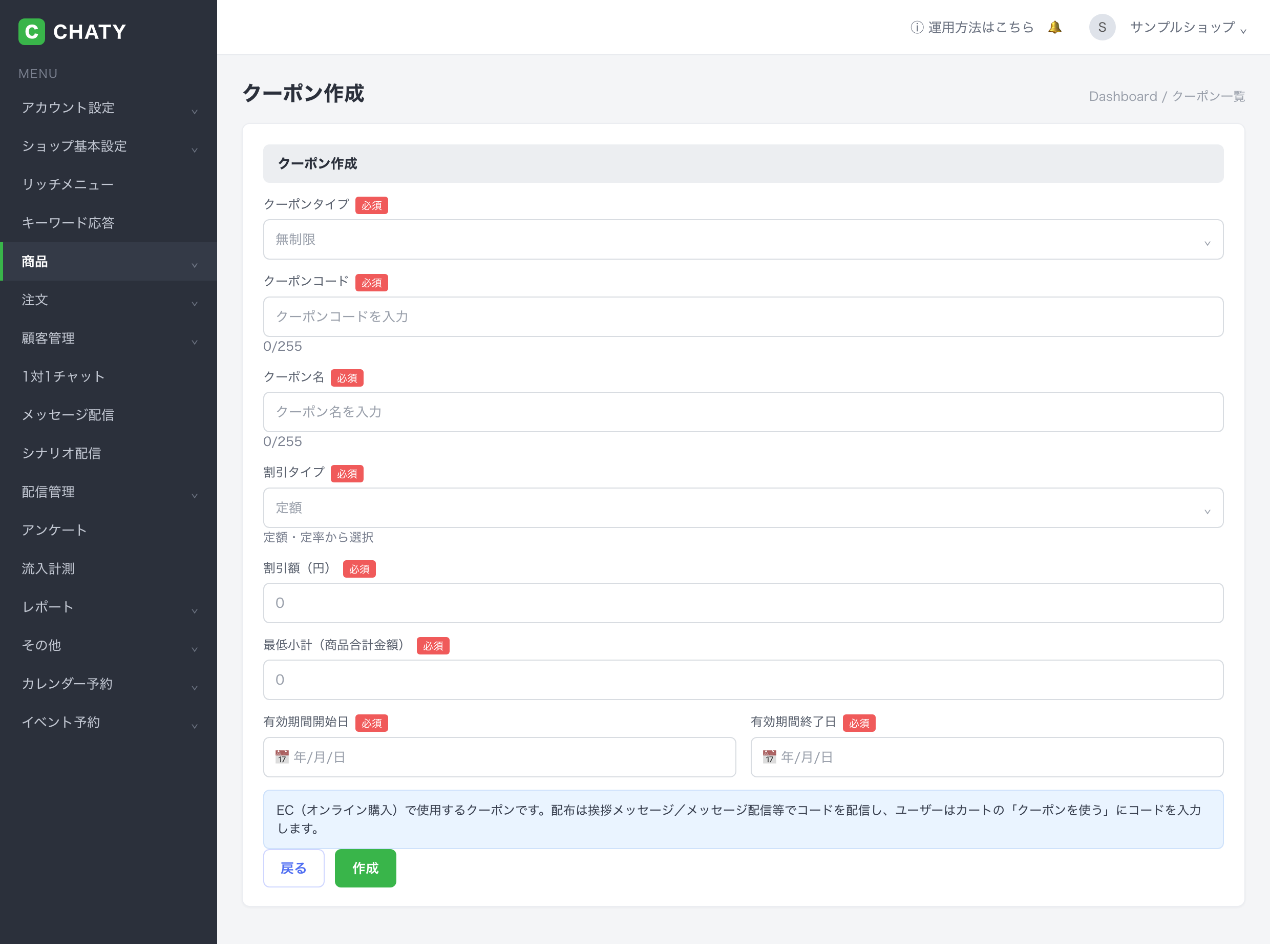This screenshot has height=952, width=1270.
Task: Click calendar icon in 有効期間開始日 field
Action: pyautogui.click(x=281, y=757)
